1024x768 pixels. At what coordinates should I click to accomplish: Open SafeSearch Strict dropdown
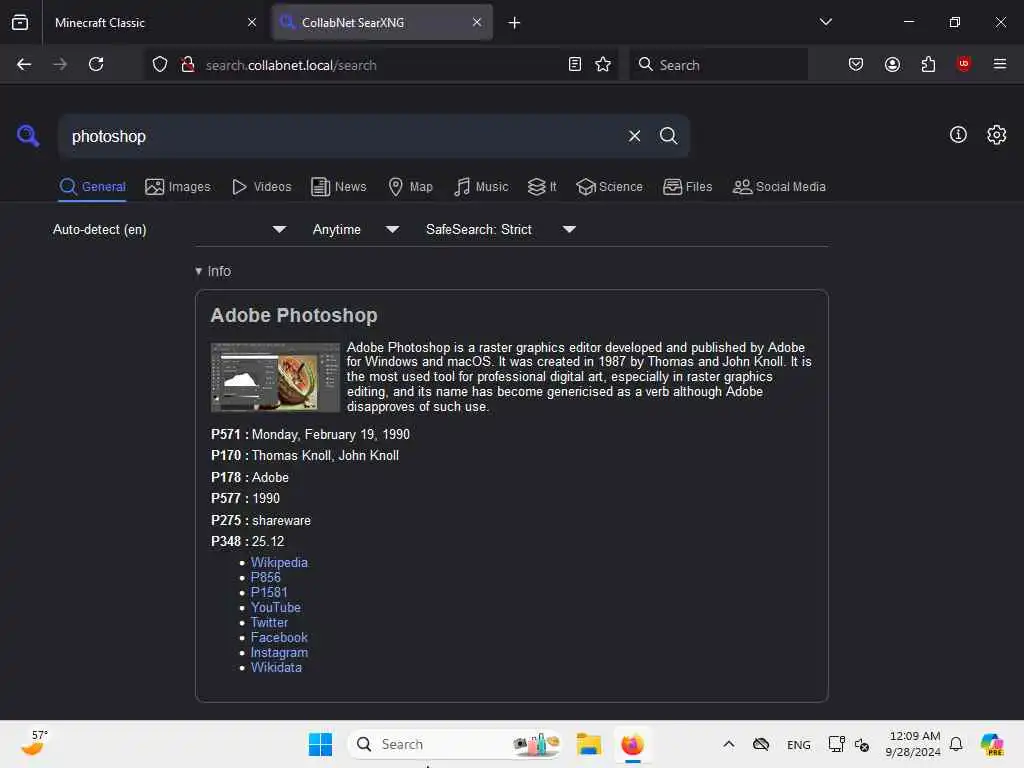(501, 229)
